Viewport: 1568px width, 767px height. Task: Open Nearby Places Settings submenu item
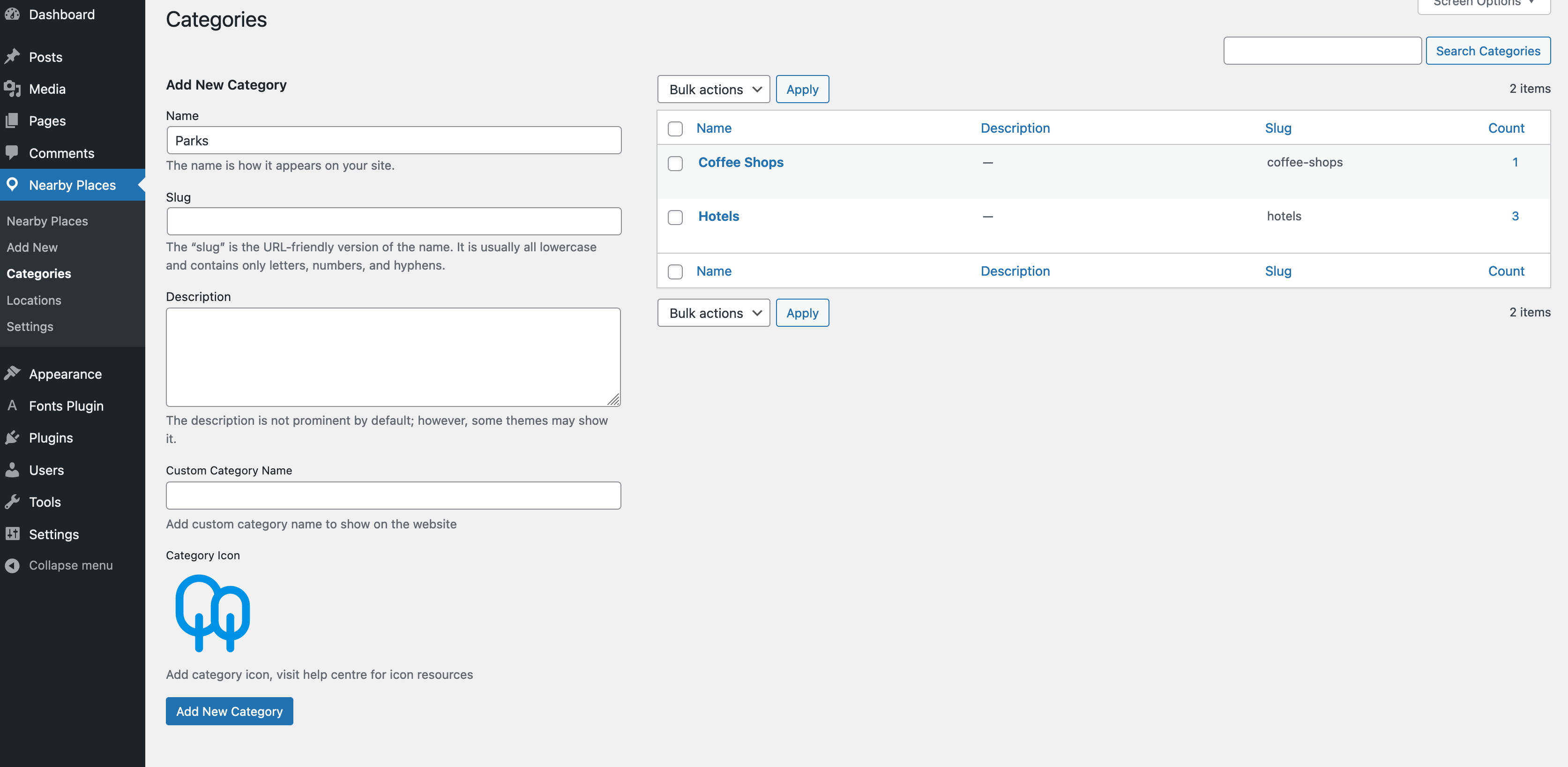tap(30, 326)
